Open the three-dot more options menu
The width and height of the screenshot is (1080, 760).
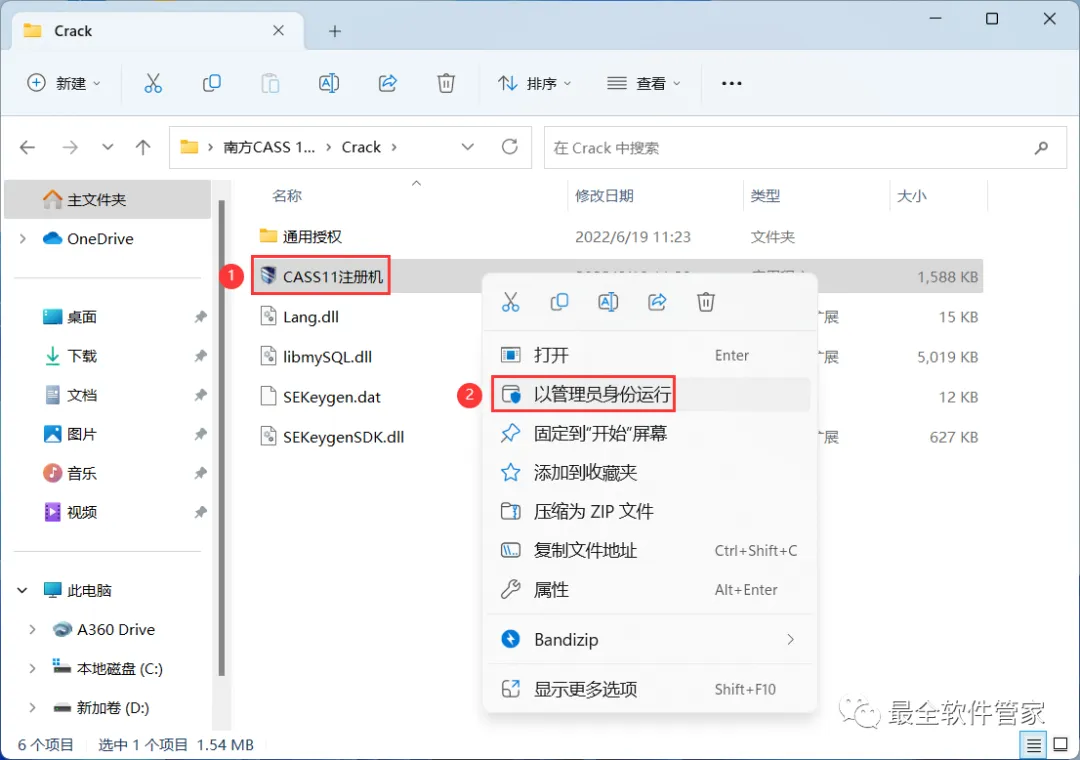pos(731,83)
